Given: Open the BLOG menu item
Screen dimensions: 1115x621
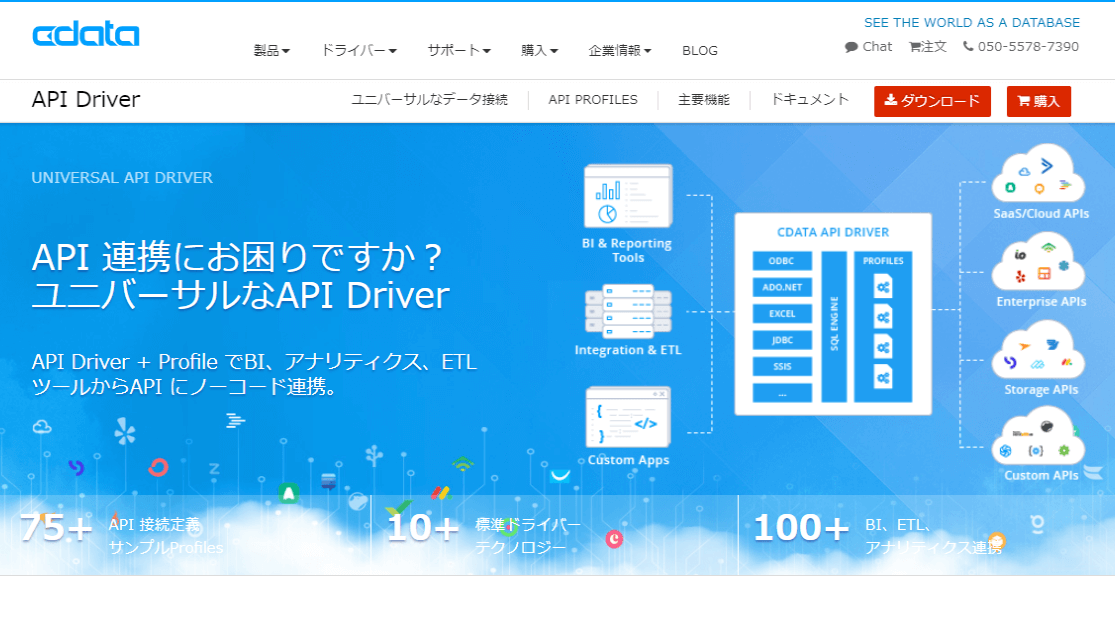Looking at the screenshot, I should pyautogui.click(x=700, y=51).
